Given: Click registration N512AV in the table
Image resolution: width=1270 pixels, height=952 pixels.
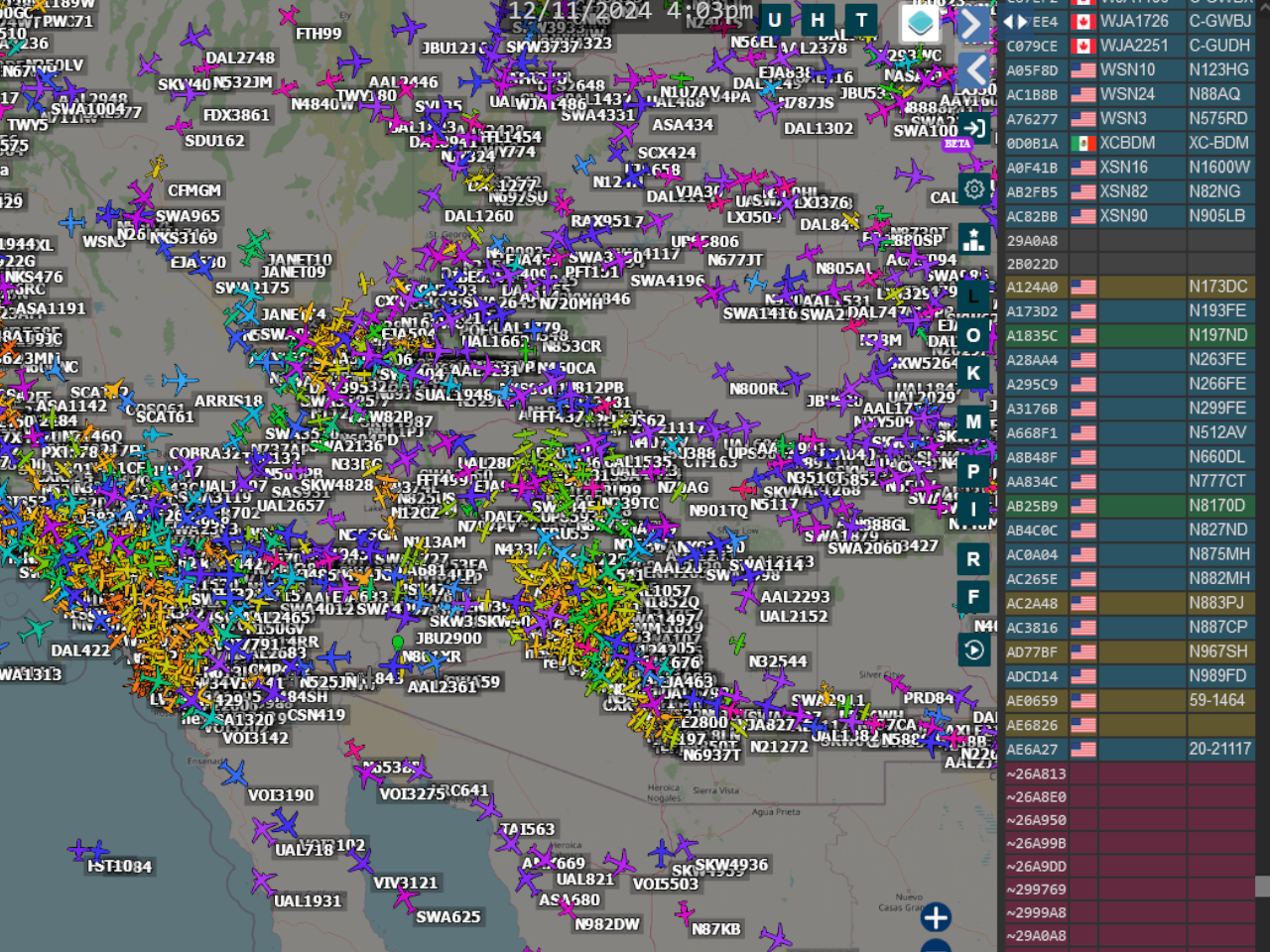Looking at the screenshot, I should coord(1217,432).
